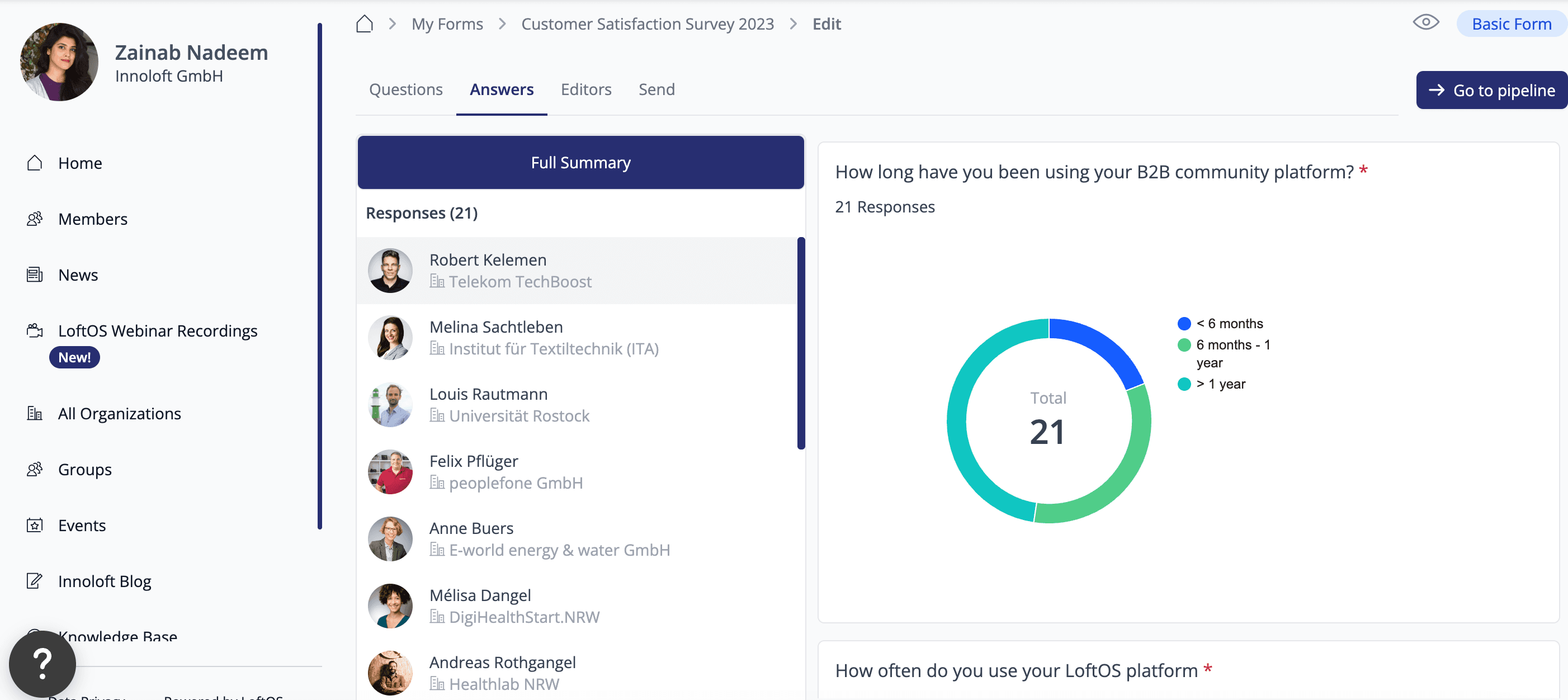The width and height of the screenshot is (1568, 700).
Task: Switch to the Questions tab
Action: click(x=405, y=89)
